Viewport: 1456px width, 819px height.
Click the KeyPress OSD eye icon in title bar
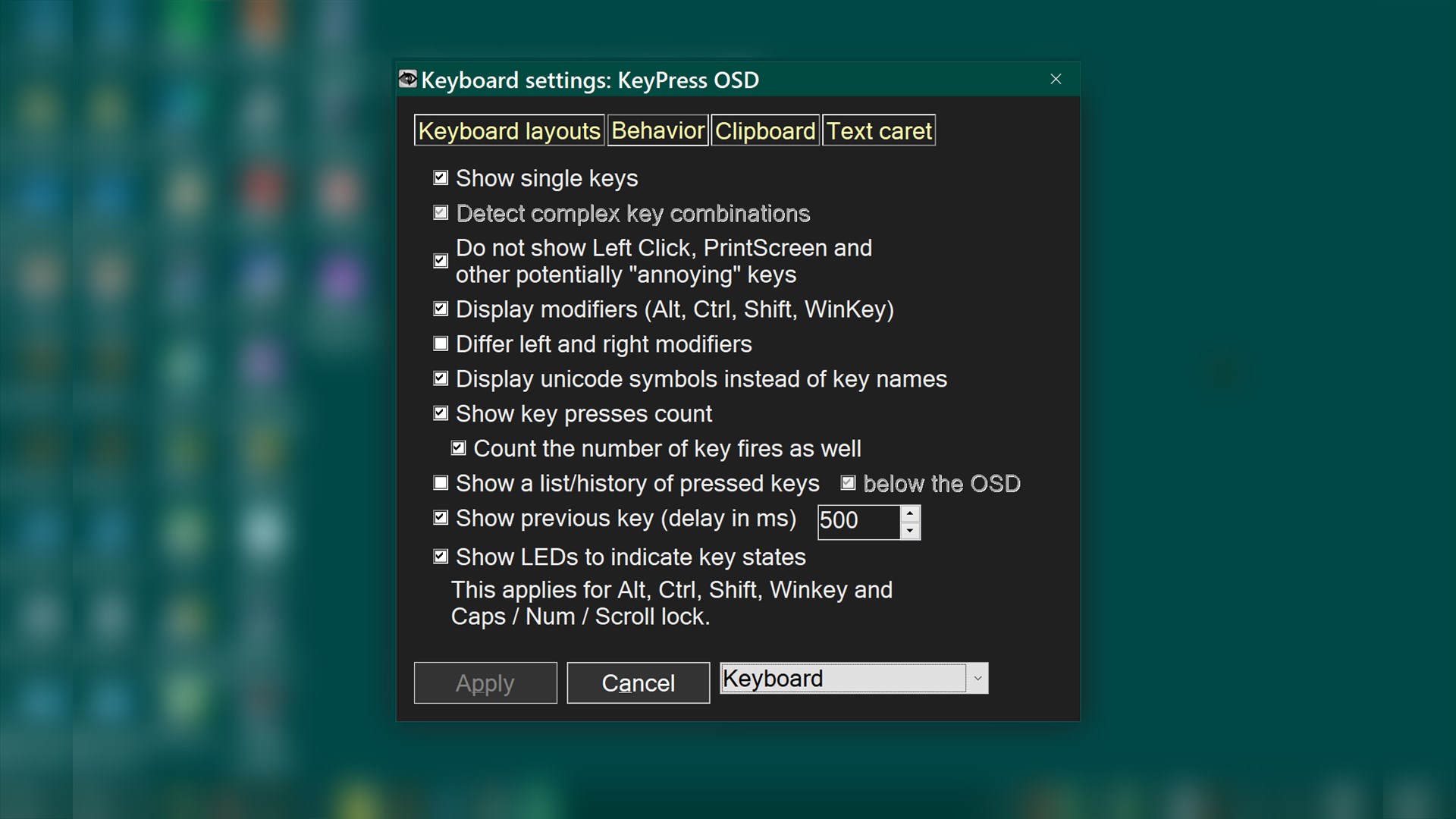pos(407,79)
